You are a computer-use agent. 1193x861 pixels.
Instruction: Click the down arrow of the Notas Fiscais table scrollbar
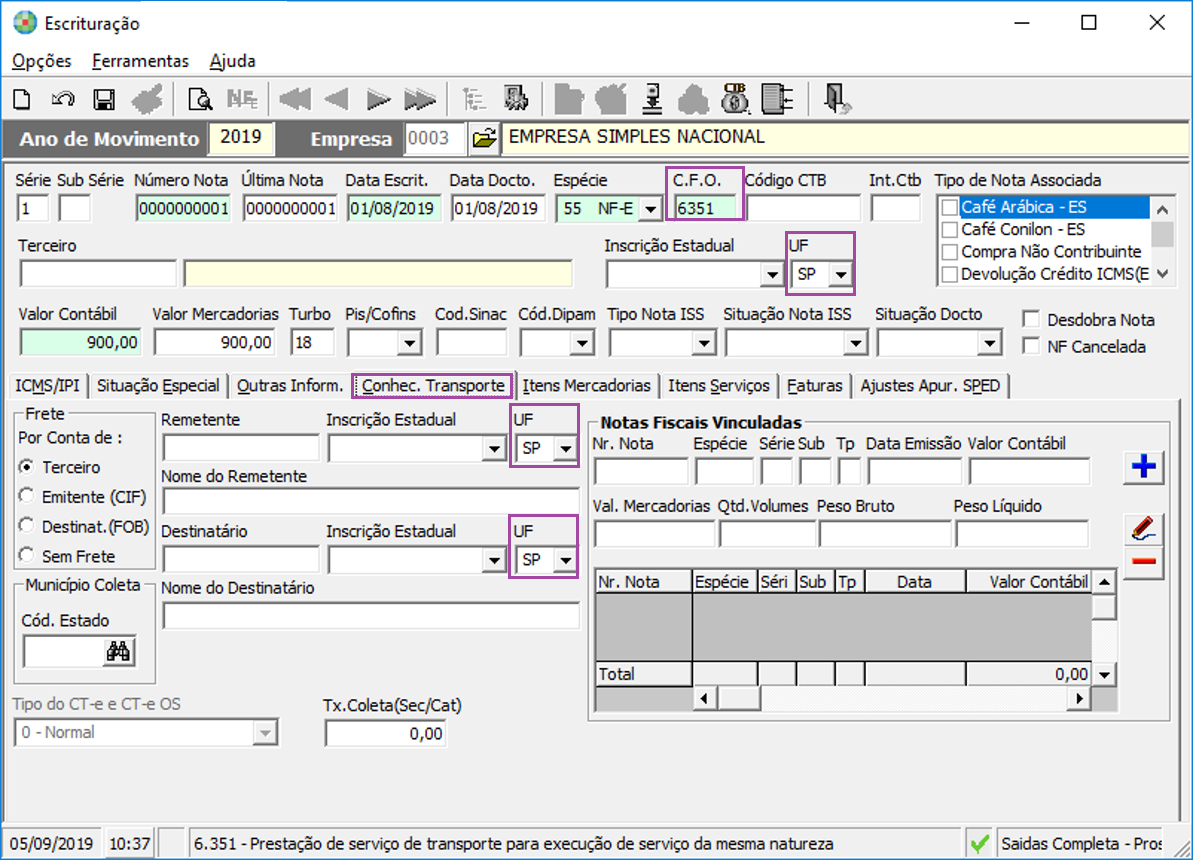click(1104, 674)
